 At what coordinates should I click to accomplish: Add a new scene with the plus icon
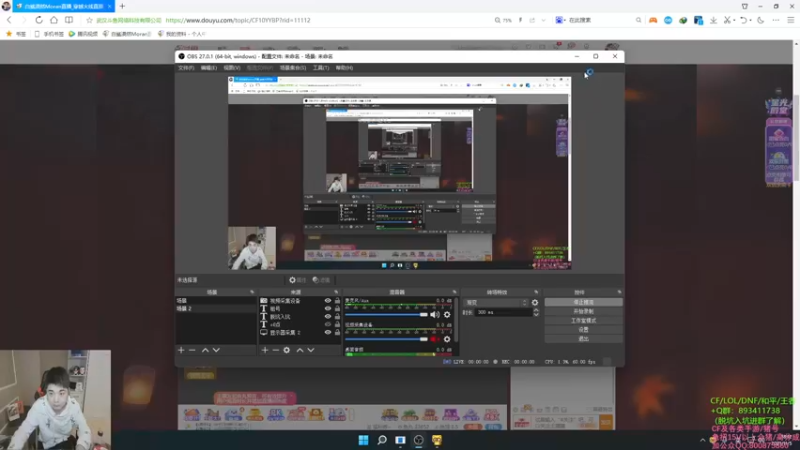[x=181, y=350]
